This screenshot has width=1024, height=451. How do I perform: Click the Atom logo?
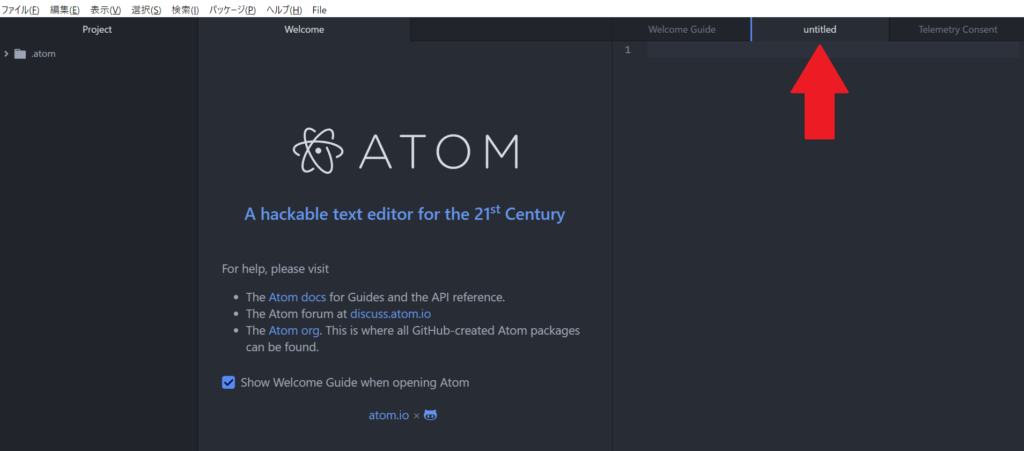[x=406, y=151]
